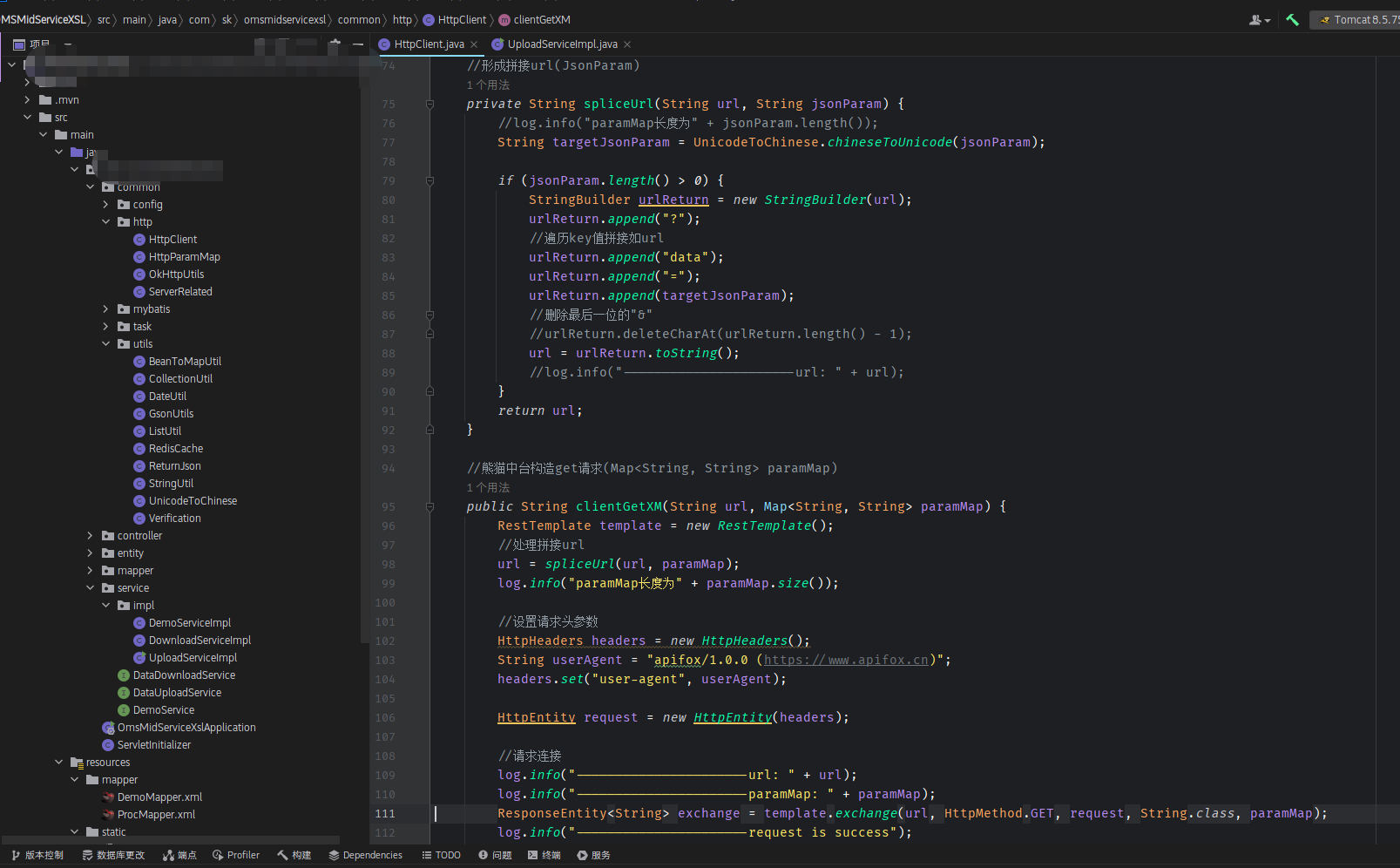
Task: Expand the config package
Action: (105, 205)
